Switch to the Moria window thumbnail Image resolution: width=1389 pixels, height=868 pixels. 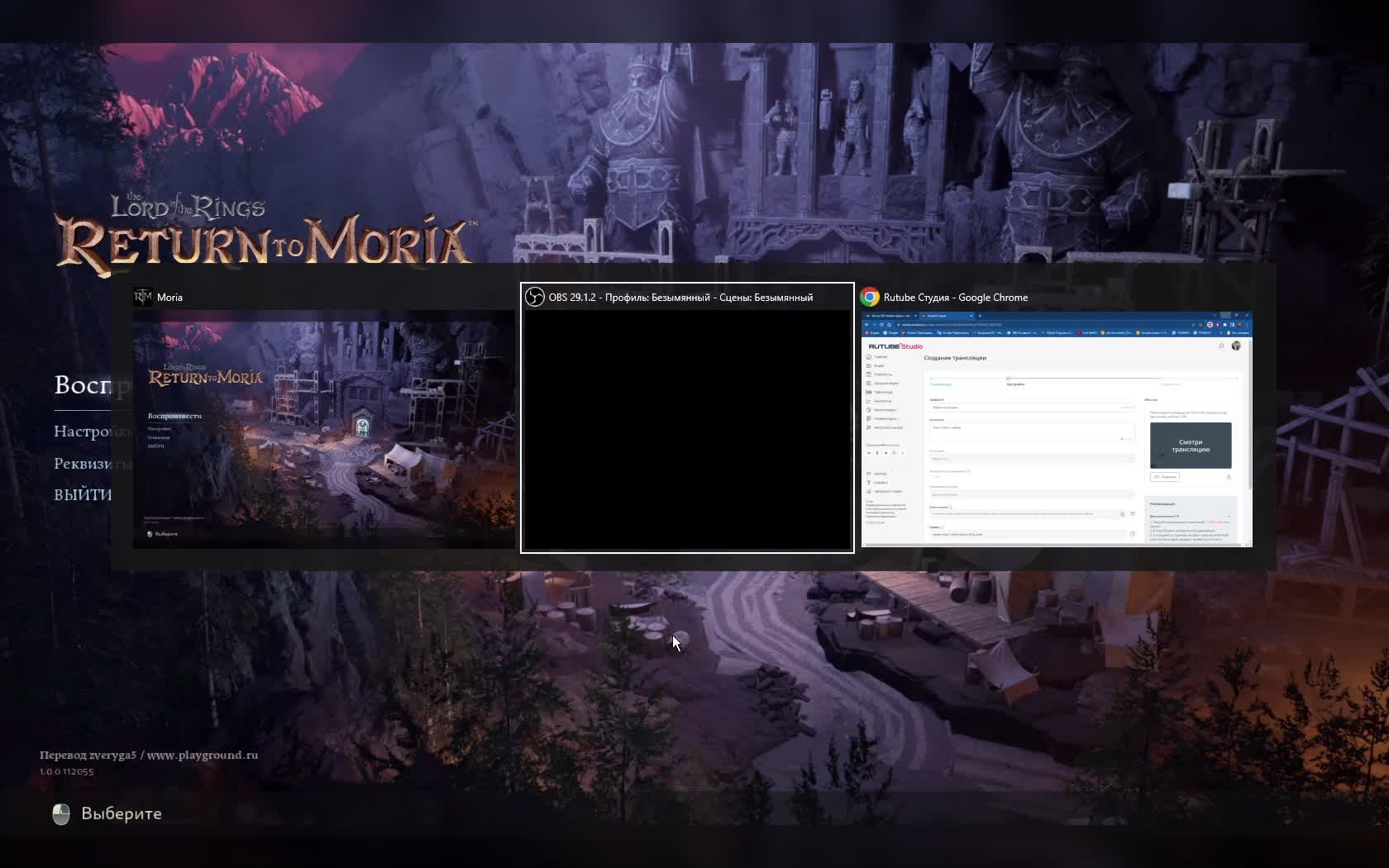point(323,429)
